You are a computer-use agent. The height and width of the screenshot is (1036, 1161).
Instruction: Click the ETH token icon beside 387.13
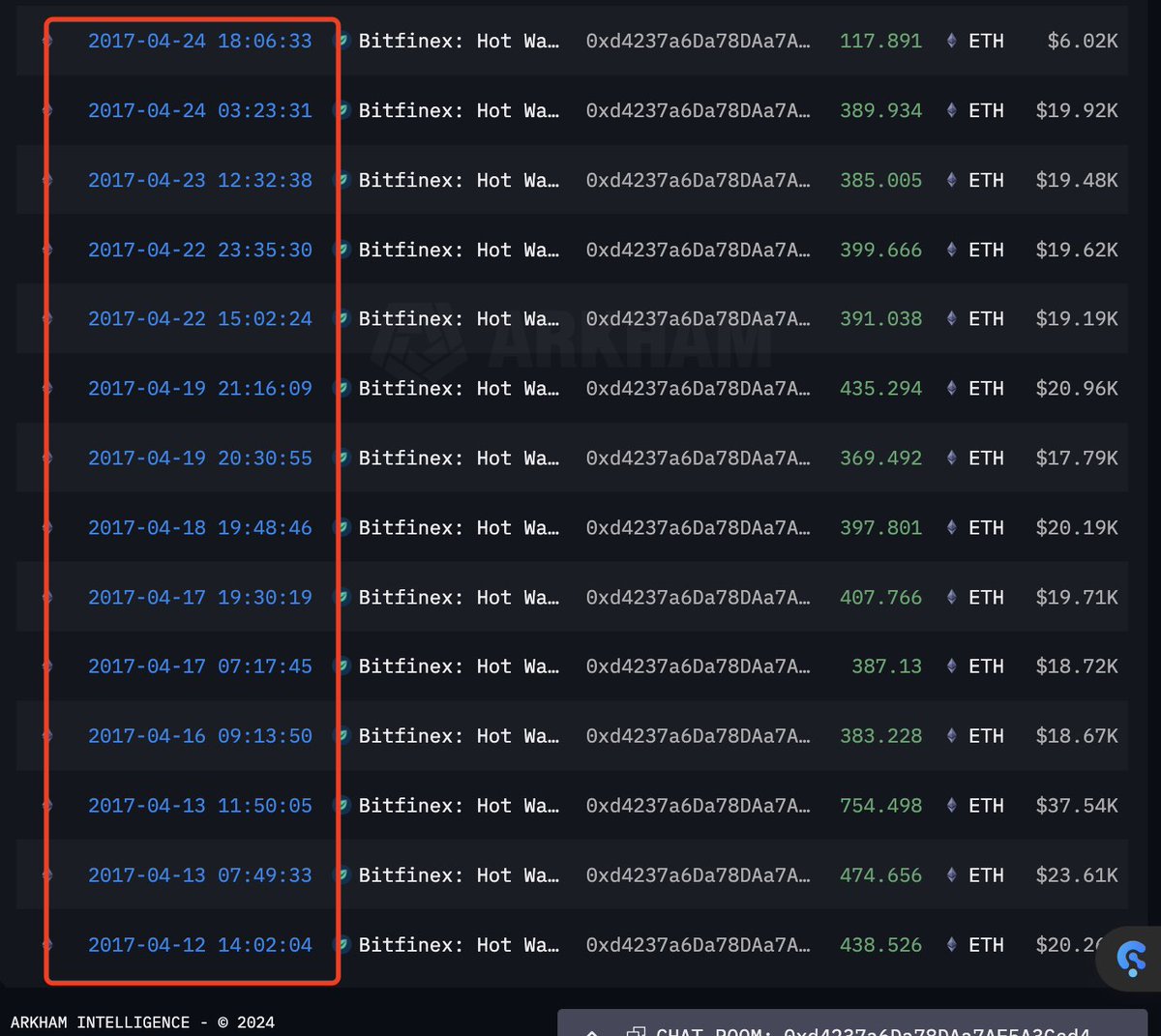coord(951,666)
